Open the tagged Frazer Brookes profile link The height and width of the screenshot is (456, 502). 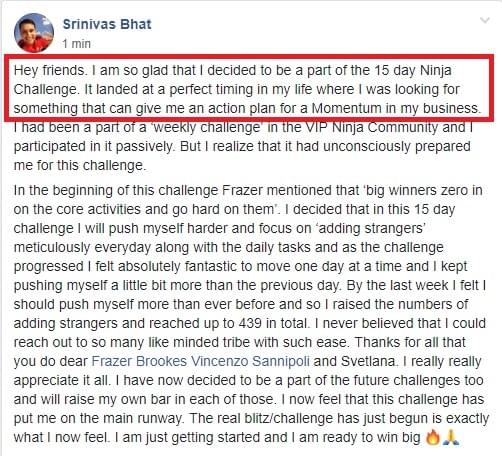click(139, 361)
